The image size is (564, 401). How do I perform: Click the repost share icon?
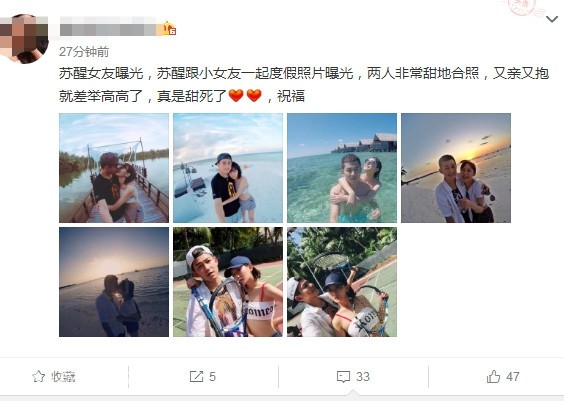pyautogui.click(x=196, y=377)
